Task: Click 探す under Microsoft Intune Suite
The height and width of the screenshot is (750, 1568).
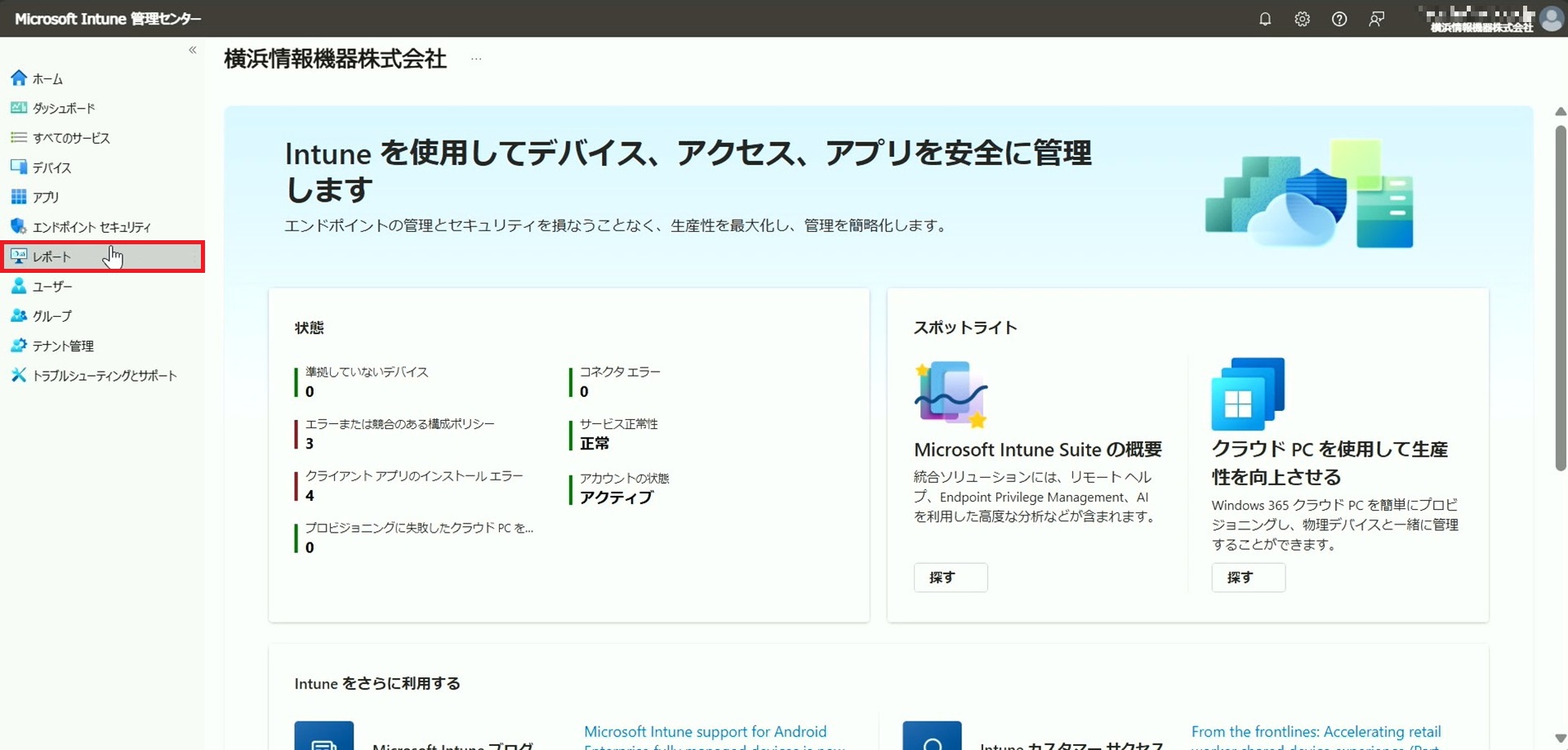Action: tap(951, 578)
